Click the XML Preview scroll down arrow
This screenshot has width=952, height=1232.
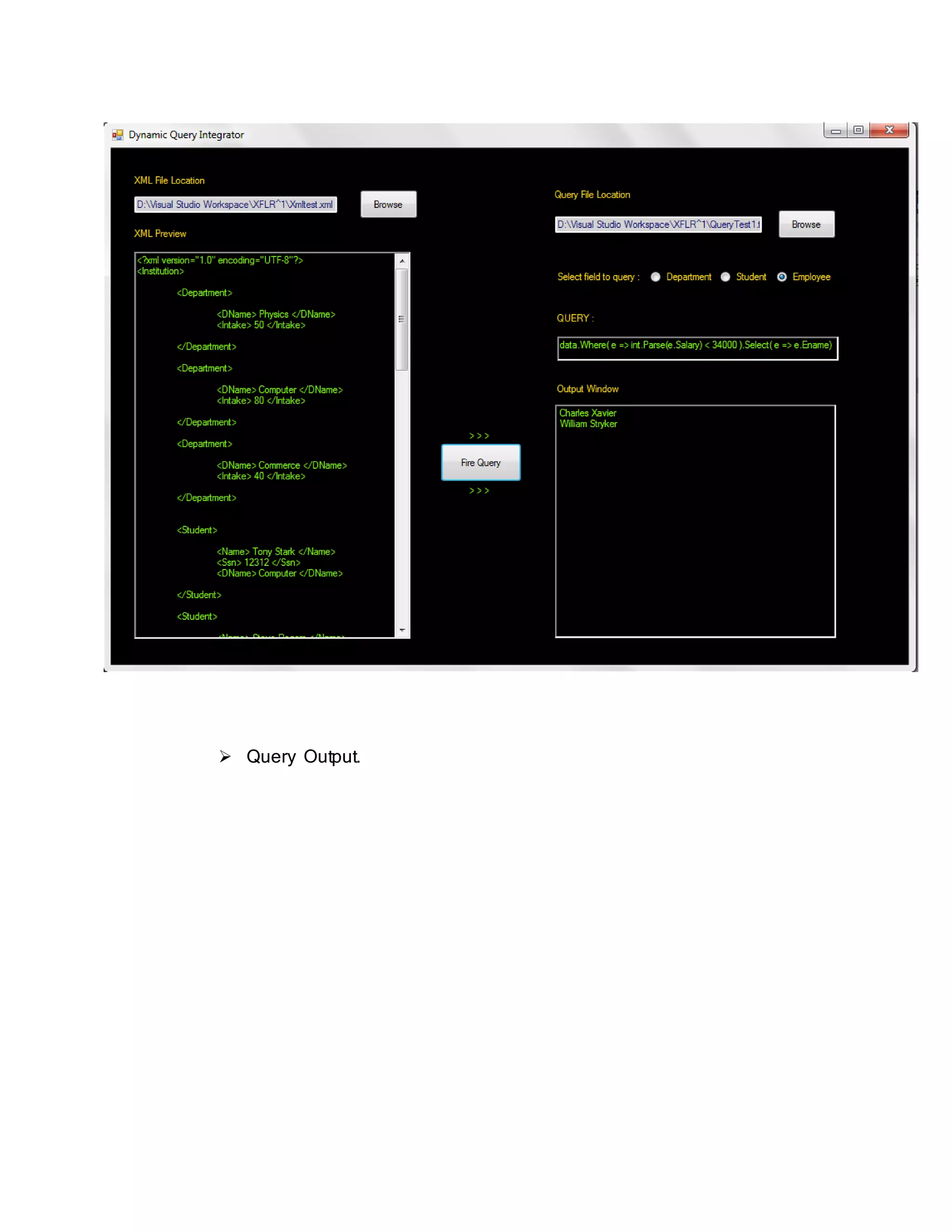point(402,630)
